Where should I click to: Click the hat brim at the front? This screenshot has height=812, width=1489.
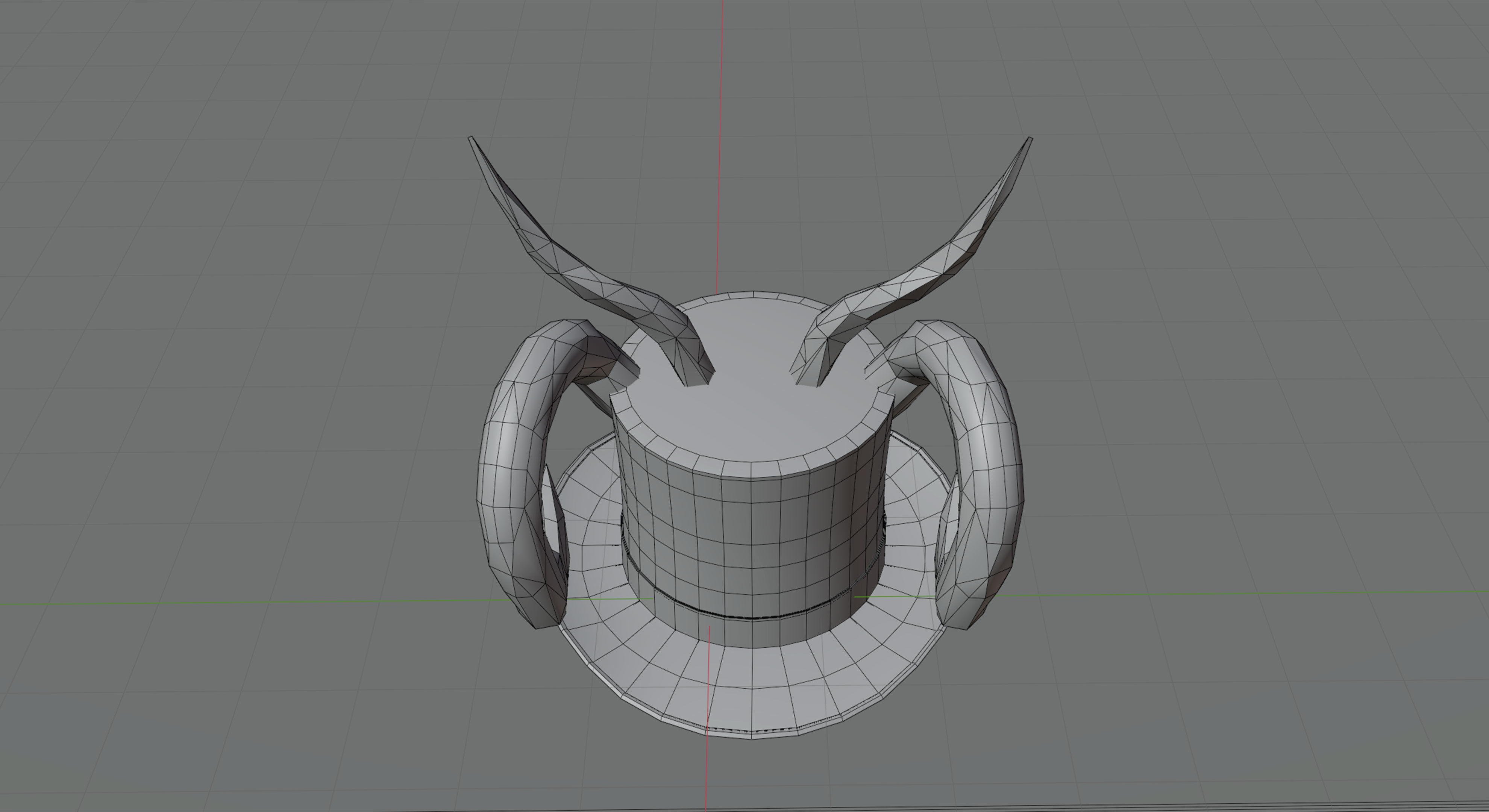coord(751,688)
